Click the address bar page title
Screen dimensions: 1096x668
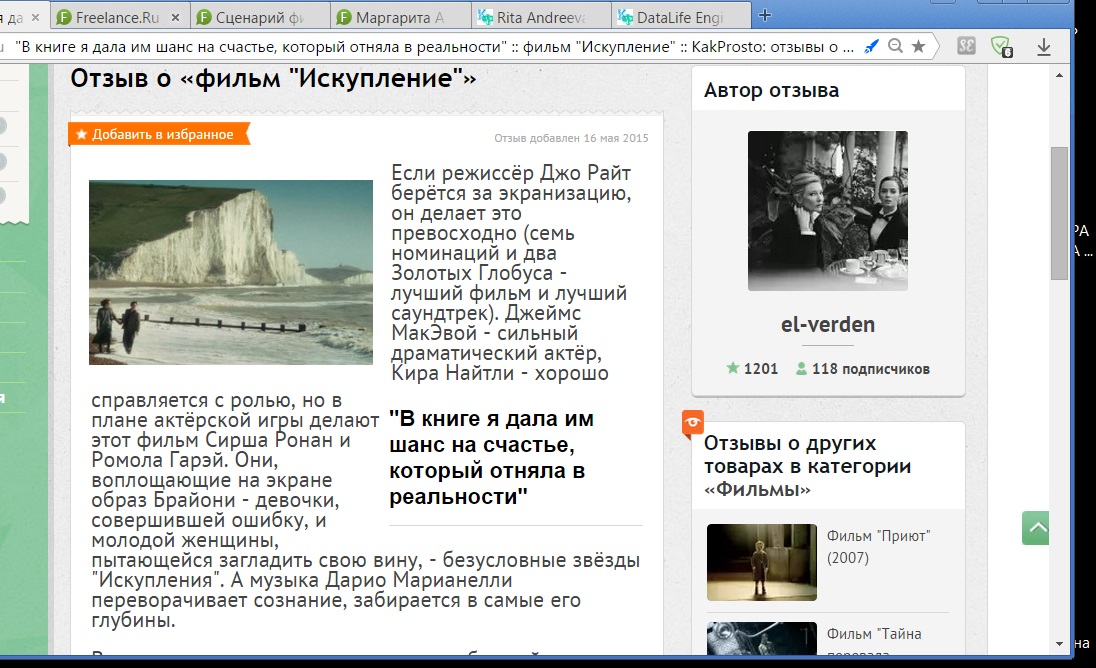(433, 47)
